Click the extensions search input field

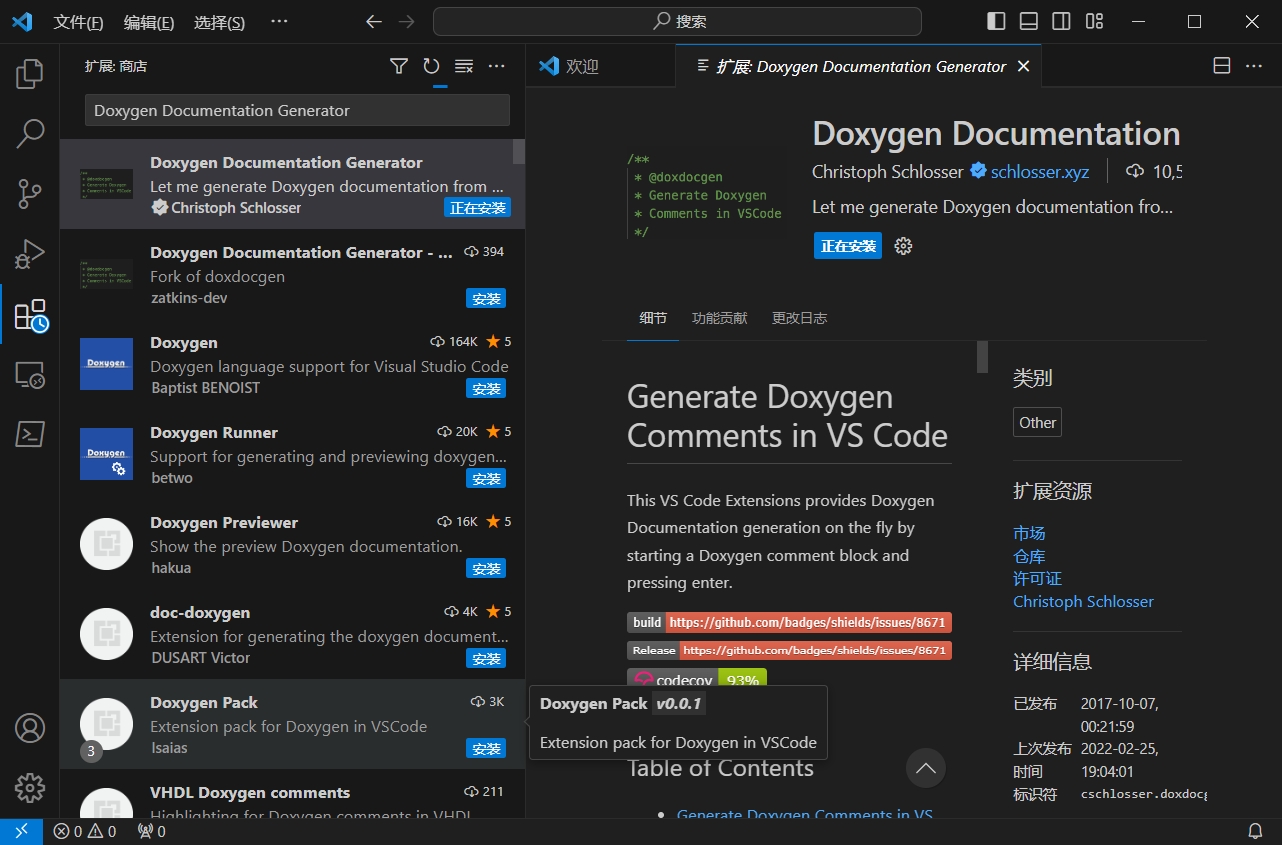click(x=297, y=110)
